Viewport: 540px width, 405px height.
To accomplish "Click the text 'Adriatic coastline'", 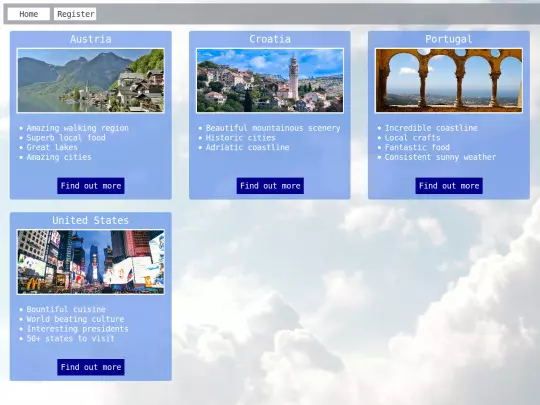I will pyautogui.click(x=248, y=147).
